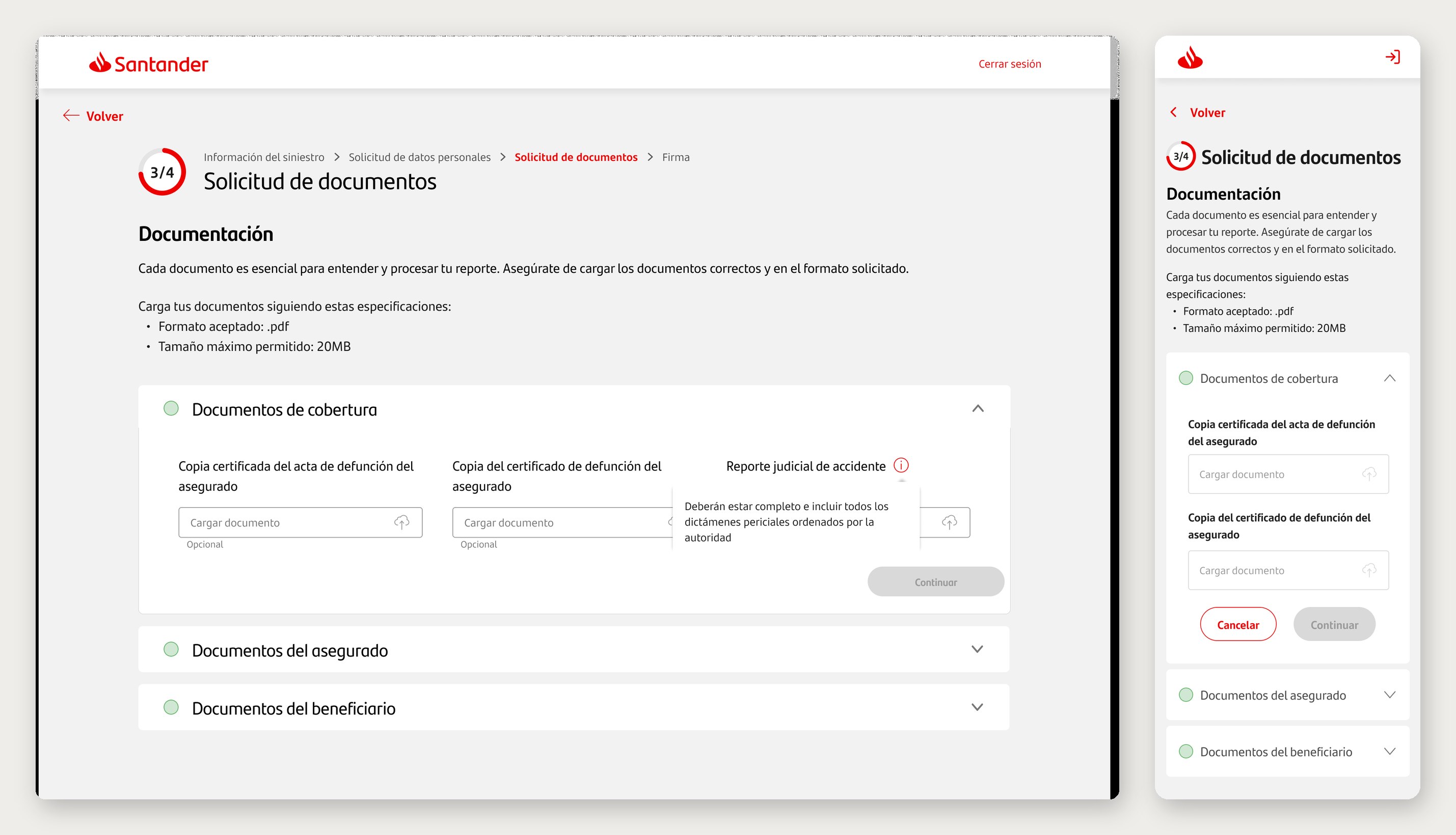Expand the Documentos del asegurado section on desktop
This screenshot has height=835, width=1456.
click(978, 649)
